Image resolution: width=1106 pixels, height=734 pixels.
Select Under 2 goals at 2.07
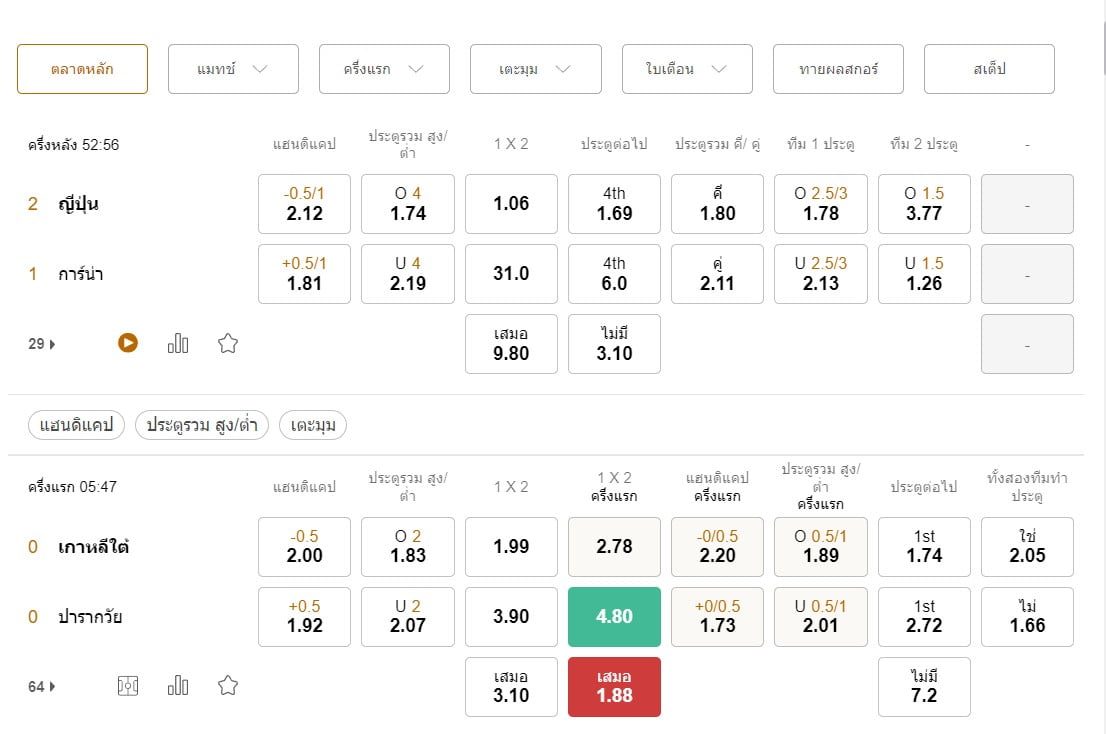408,617
